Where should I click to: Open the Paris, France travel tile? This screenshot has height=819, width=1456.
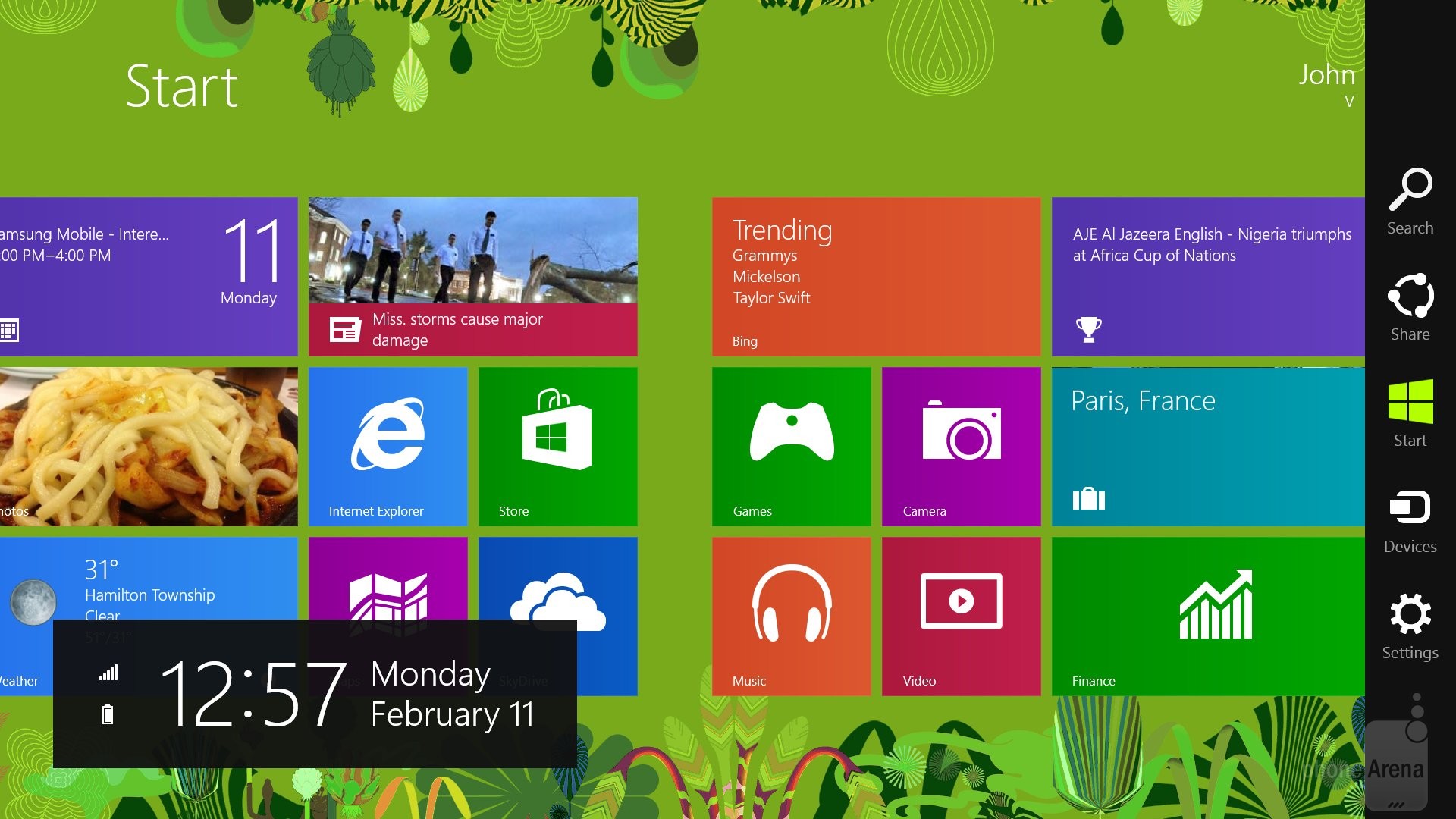pos(1208,447)
